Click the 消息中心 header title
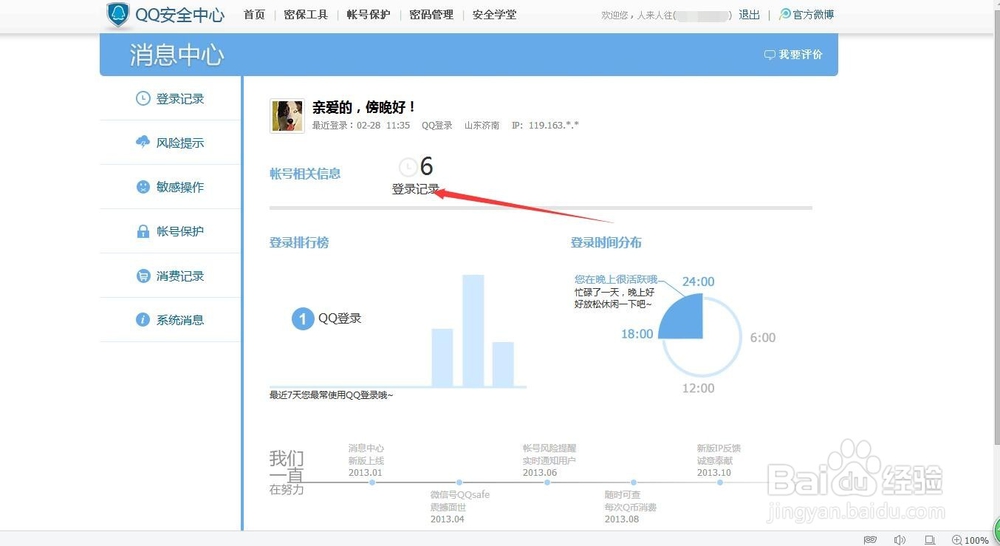 tap(177, 55)
